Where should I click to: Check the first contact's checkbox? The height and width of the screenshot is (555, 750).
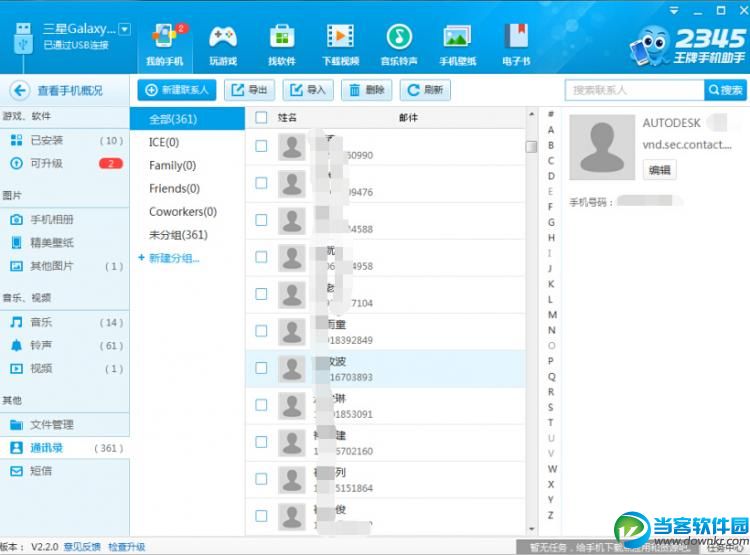(261, 146)
